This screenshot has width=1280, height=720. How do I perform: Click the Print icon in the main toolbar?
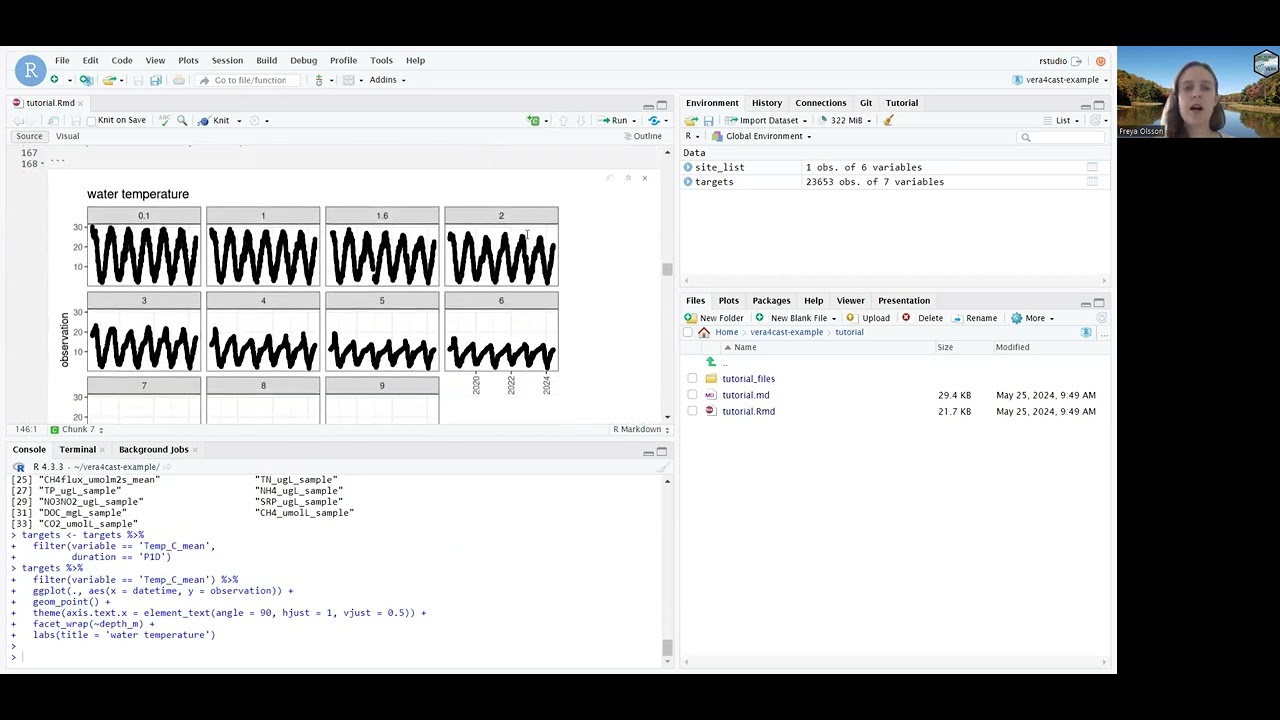[x=178, y=80]
